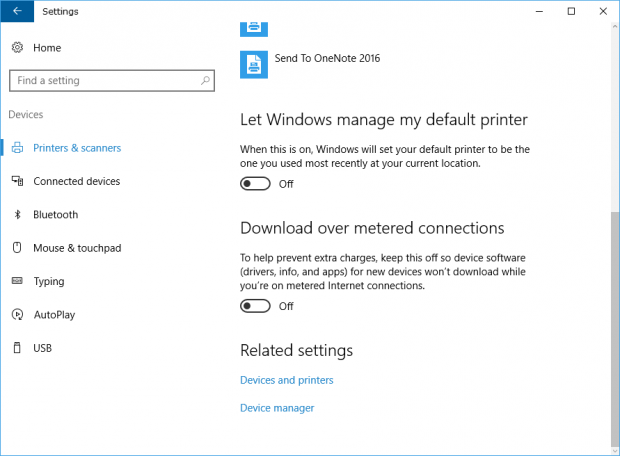Viewport: 620px width, 456px height.
Task: Open the Bluetooth settings page
Action: pyautogui.click(x=55, y=214)
